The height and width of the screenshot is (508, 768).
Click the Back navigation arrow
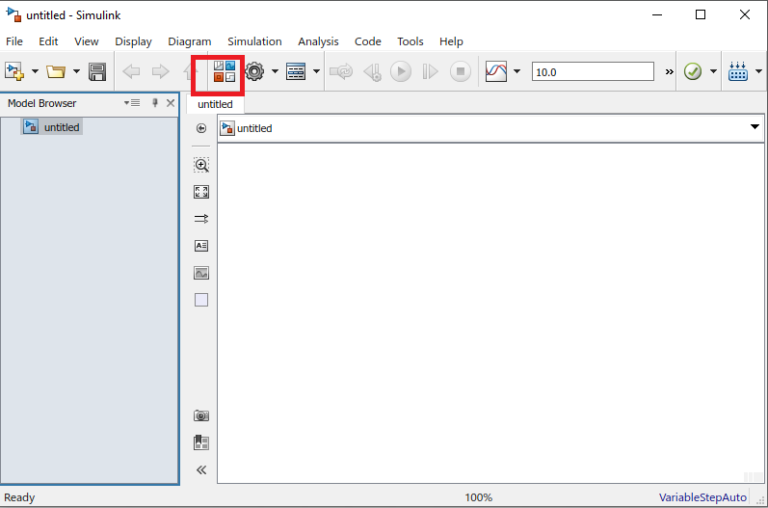(131, 72)
